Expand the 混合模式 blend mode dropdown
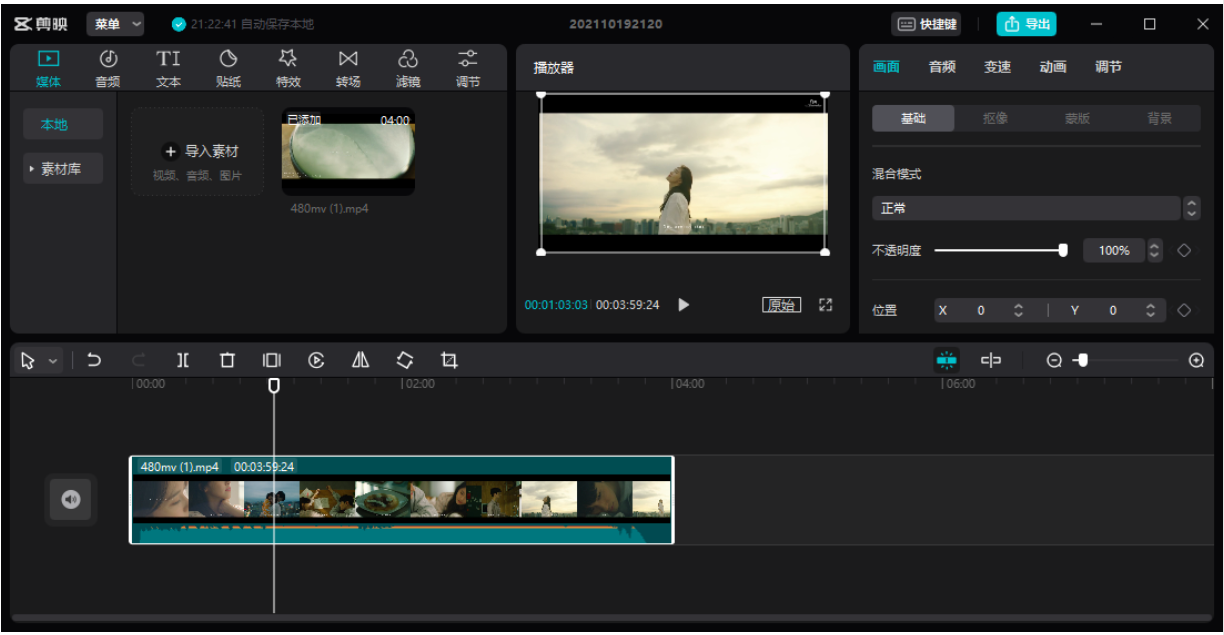Image resolution: width=1224 pixels, height=635 pixels. (x=1035, y=209)
